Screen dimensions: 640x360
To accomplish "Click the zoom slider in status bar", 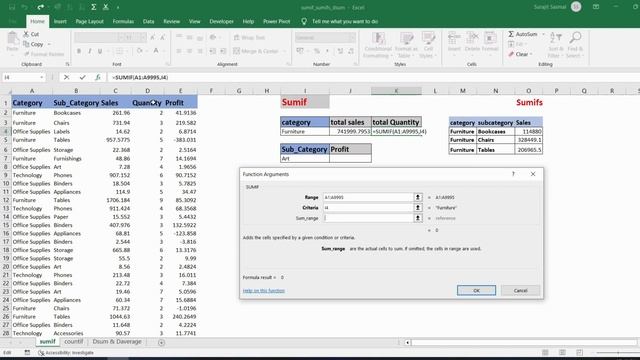I will (x=618, y=353).
